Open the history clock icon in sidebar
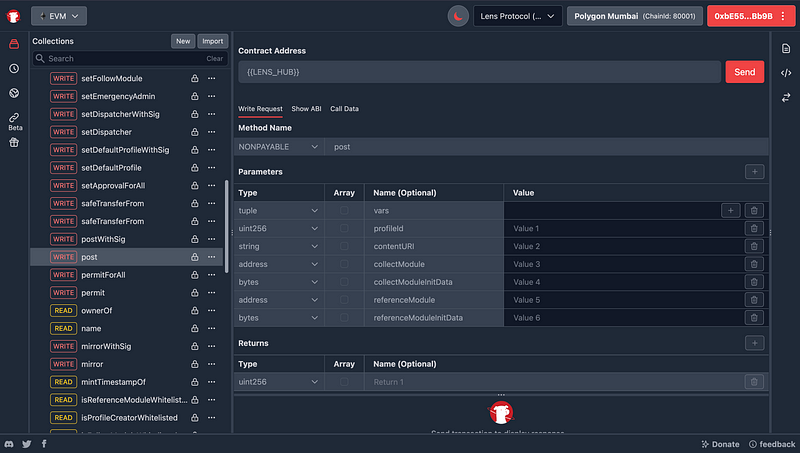 pyautogui.click(x=14, y=68)
